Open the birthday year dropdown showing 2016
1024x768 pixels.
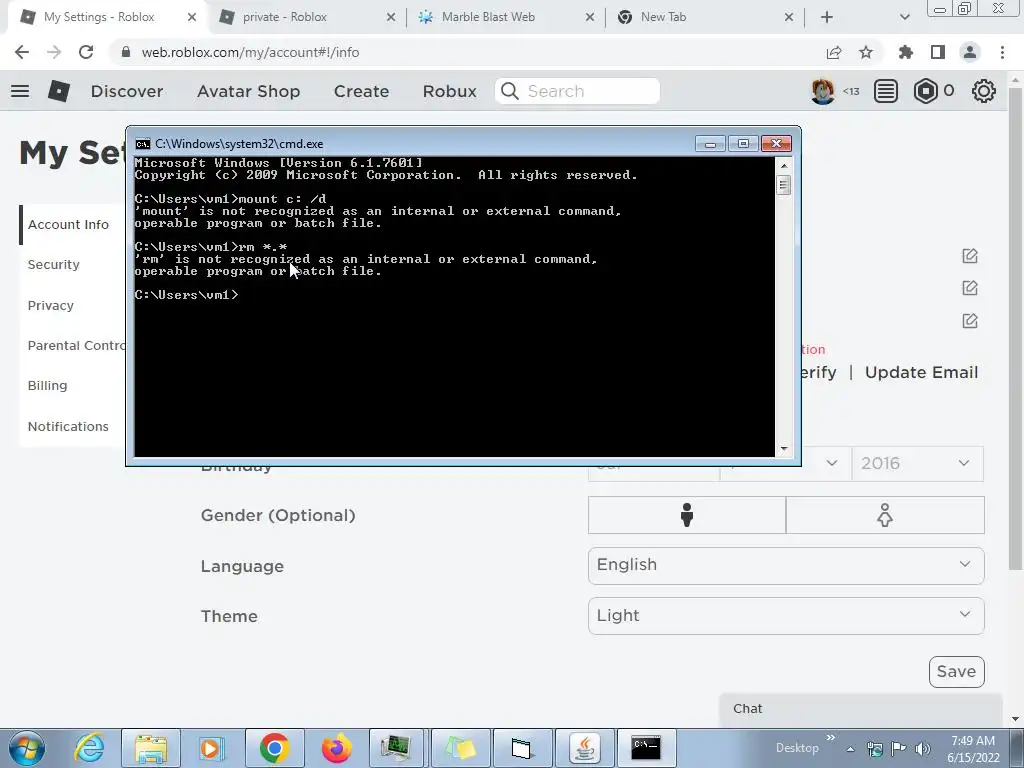[918, 464]
